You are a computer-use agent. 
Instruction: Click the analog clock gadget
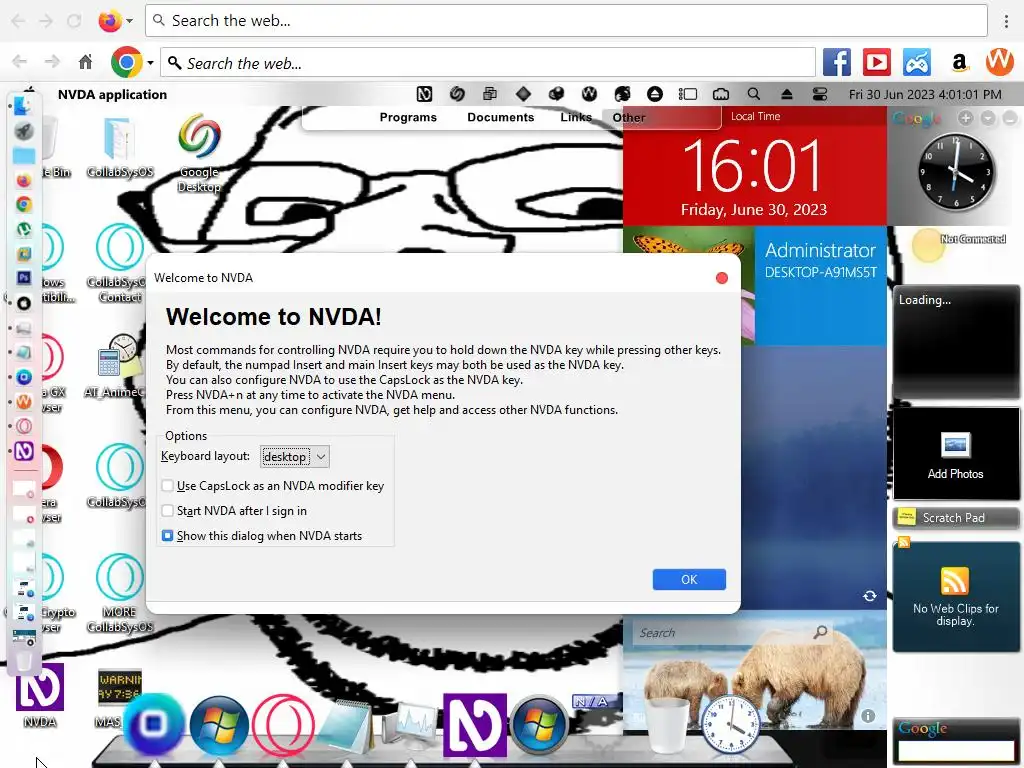tap(955, 172)
